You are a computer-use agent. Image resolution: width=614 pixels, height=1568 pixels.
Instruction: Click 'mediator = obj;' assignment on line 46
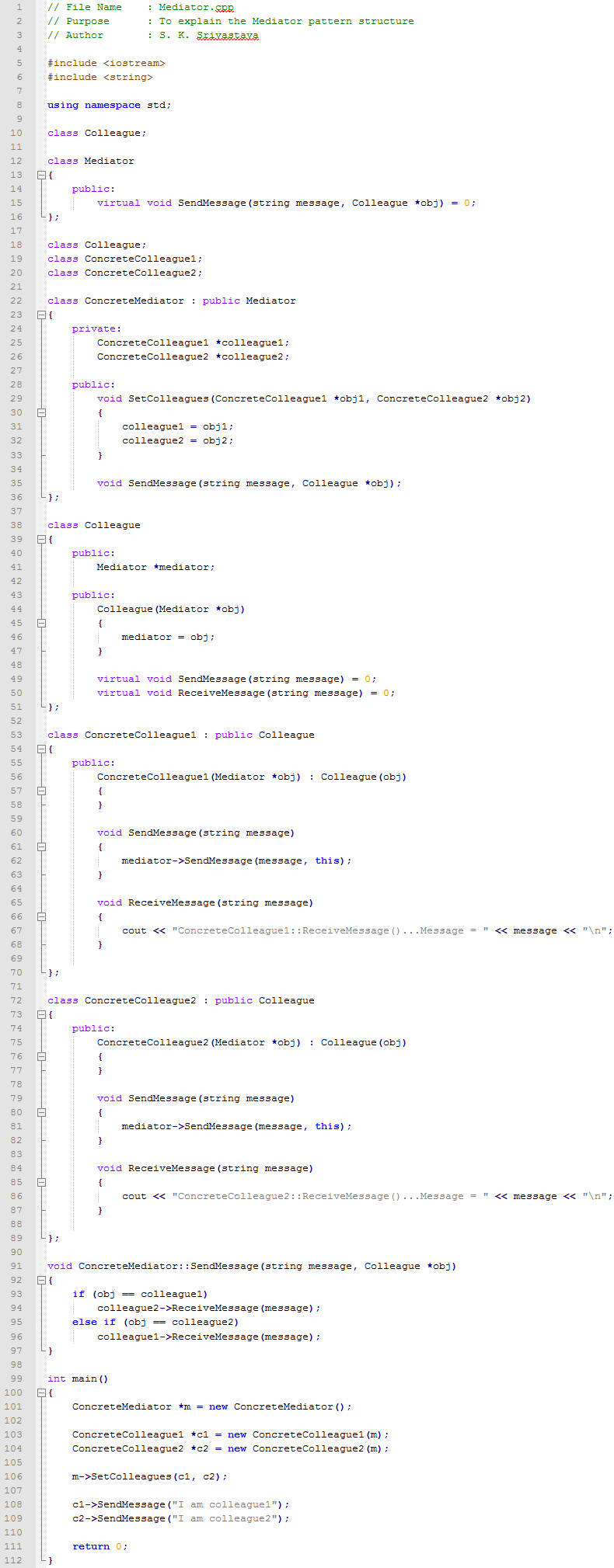169,637
